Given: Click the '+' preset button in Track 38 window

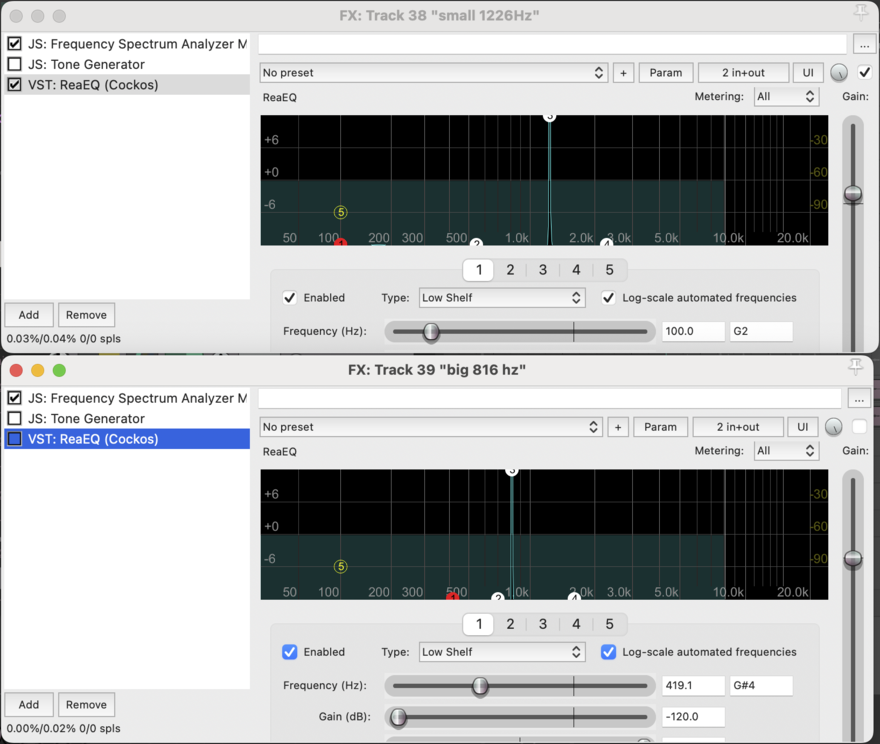Looking at the screenshot, I should [x=623, y=73].
